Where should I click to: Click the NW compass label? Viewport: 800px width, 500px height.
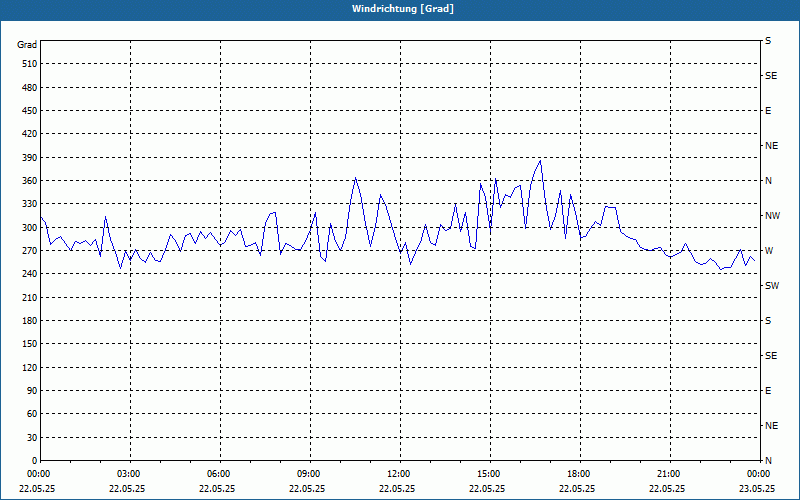(x=772, y=216)
